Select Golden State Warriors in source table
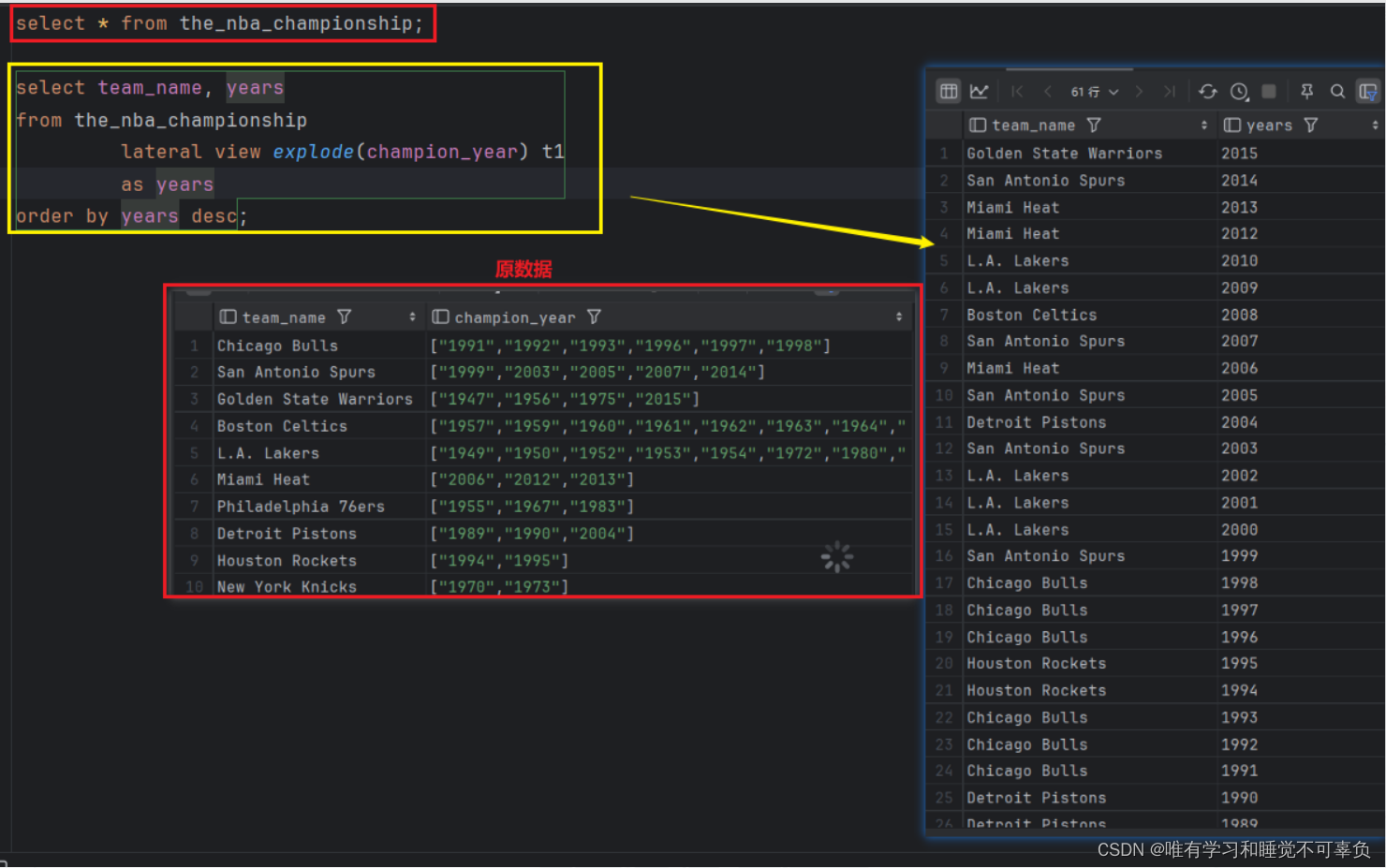 315,399
